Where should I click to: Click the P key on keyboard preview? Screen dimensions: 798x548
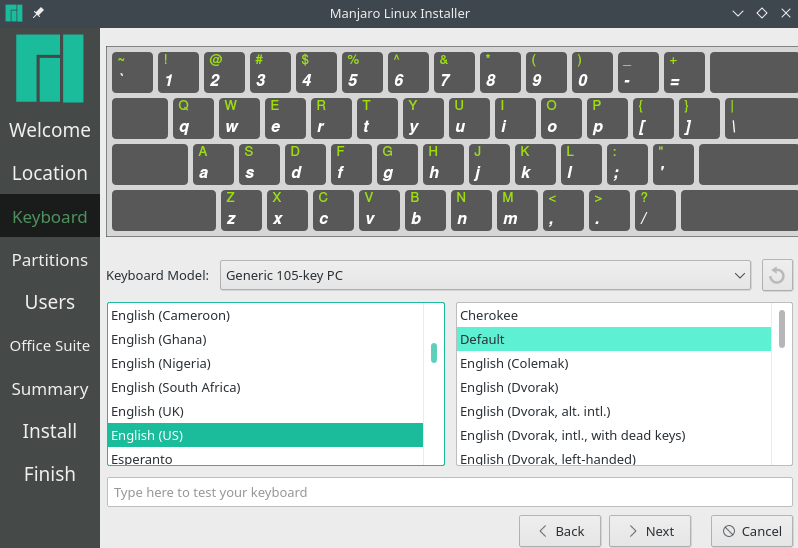point(607,119)
